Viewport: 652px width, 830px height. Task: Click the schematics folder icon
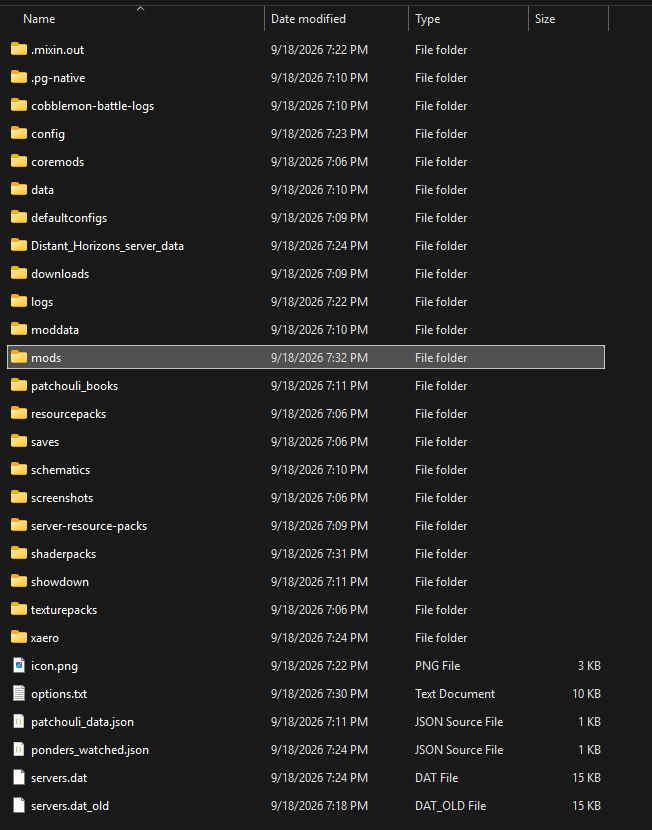(19, 470)
